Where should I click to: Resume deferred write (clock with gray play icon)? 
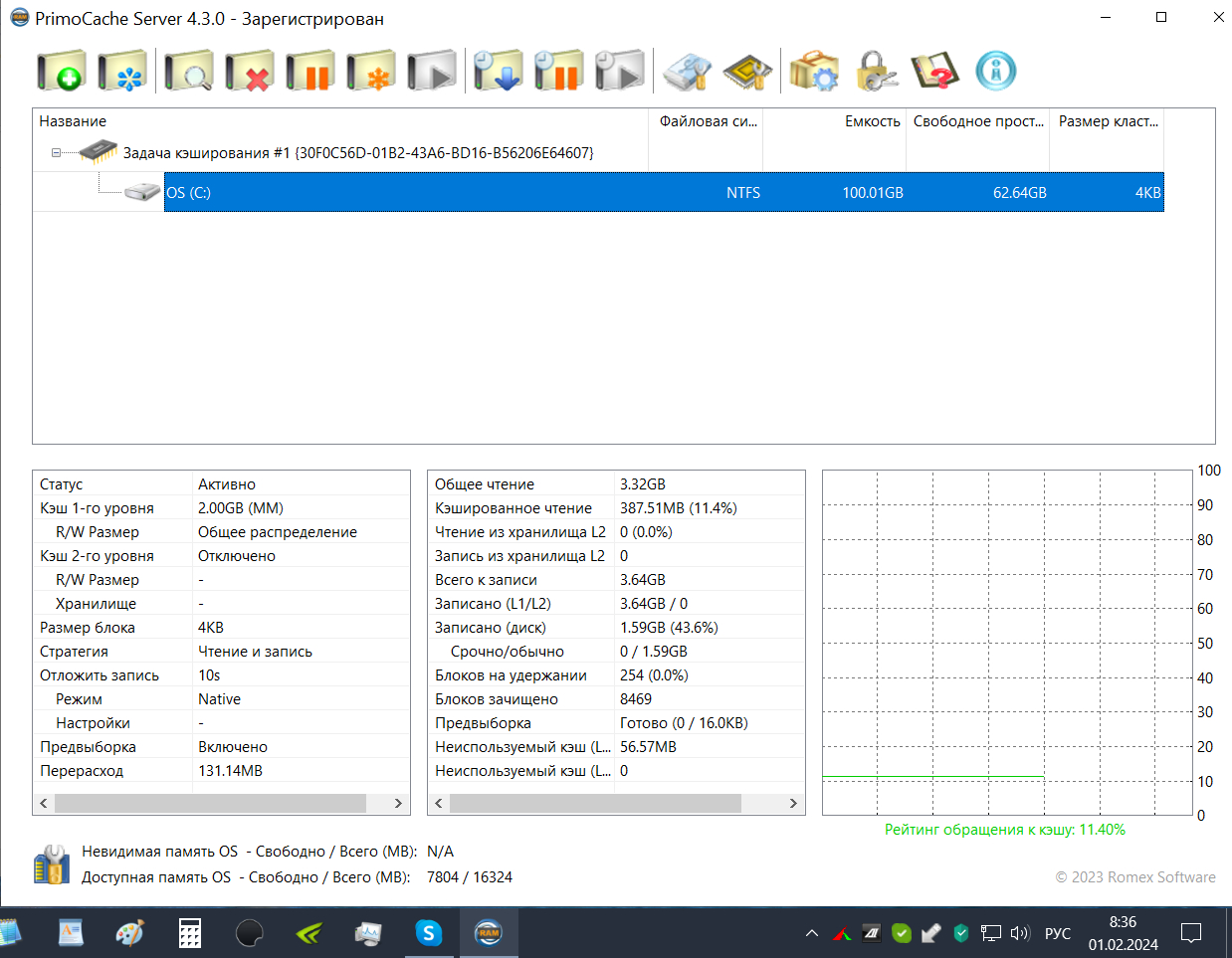tap(619, 72)
